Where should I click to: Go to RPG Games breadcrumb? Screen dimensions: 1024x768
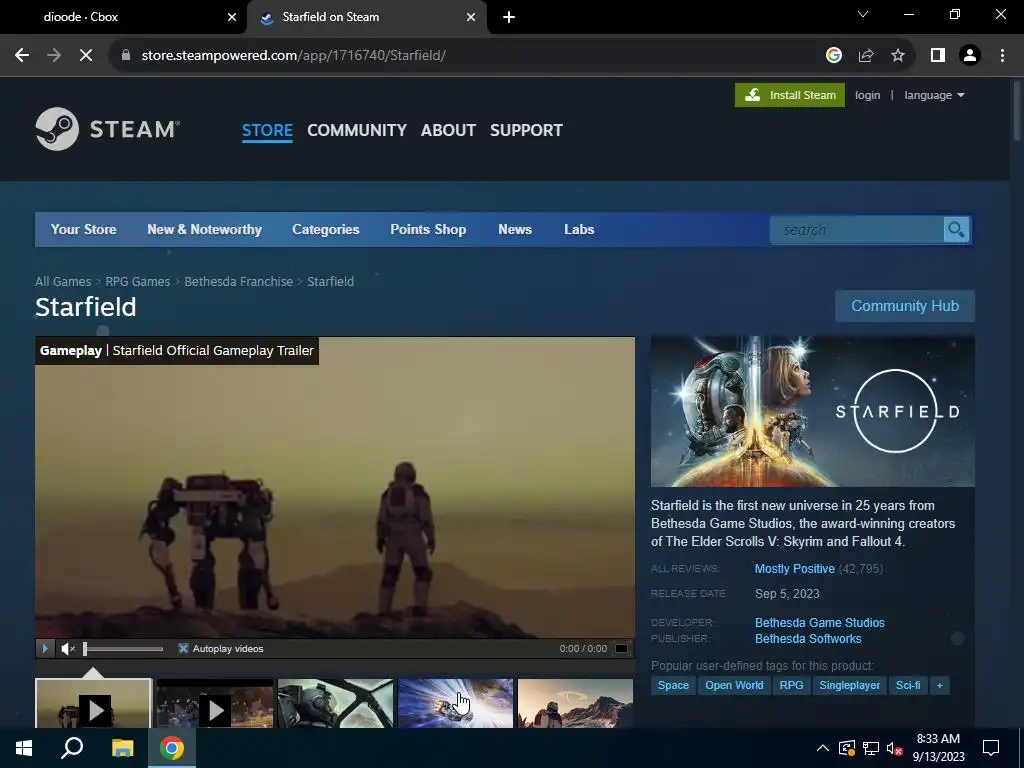(137, 281)
